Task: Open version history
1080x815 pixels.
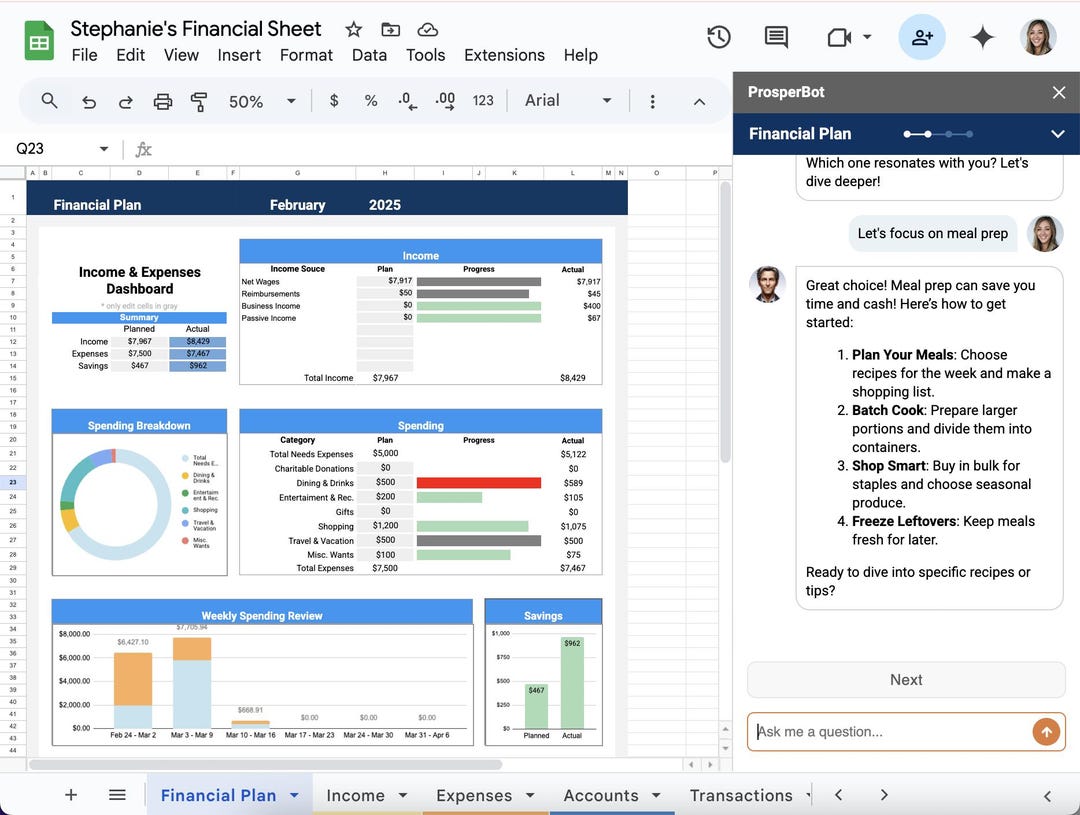Action: (x=718, y=37)
